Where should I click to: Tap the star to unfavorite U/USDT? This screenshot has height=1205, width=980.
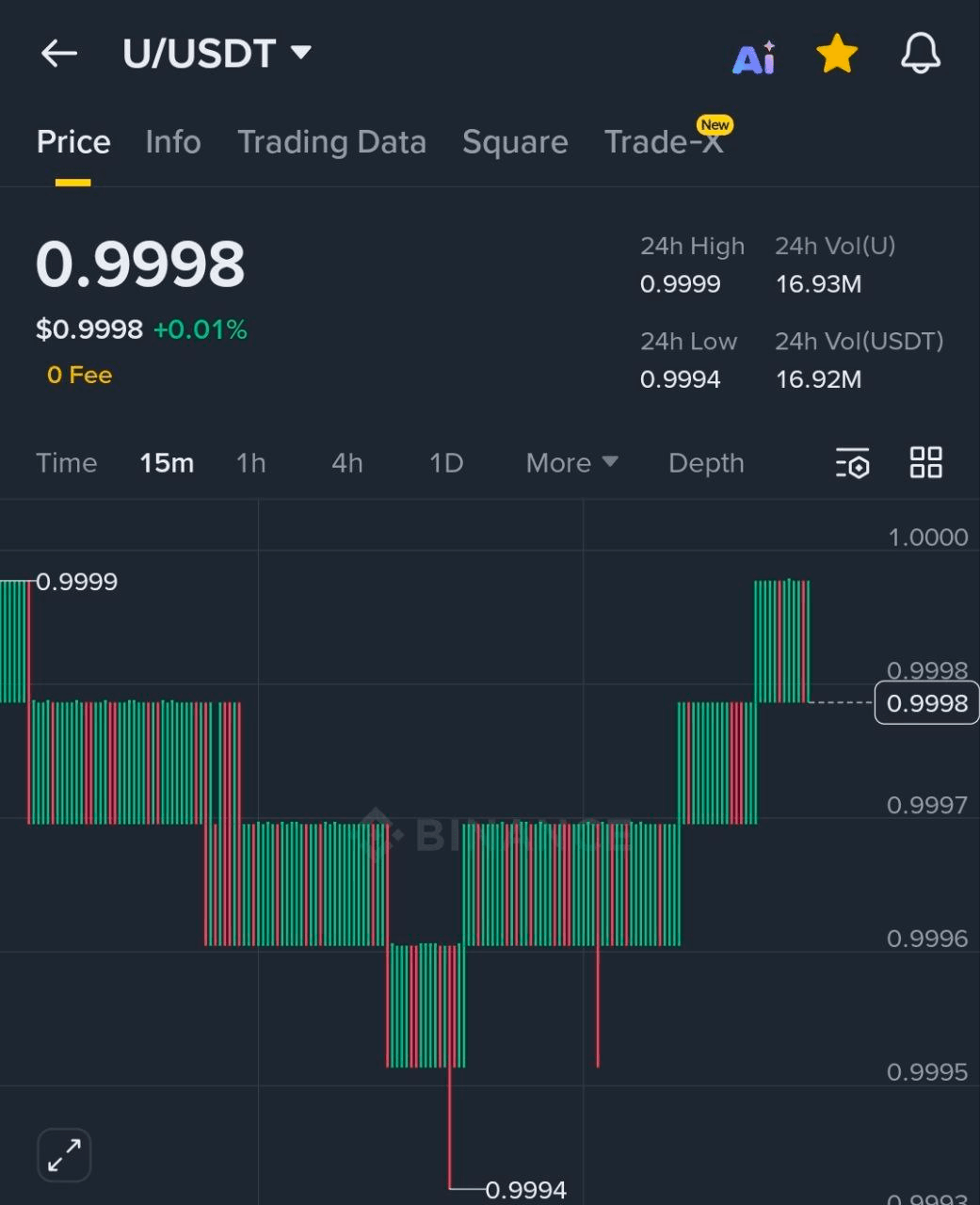click(836, 54)
